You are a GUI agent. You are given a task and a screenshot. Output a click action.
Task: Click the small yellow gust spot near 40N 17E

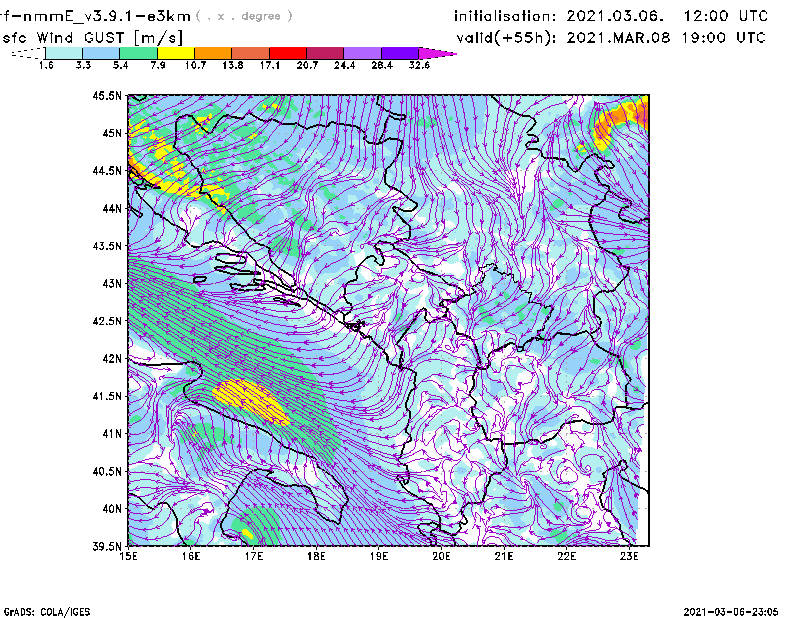[247, 534]
